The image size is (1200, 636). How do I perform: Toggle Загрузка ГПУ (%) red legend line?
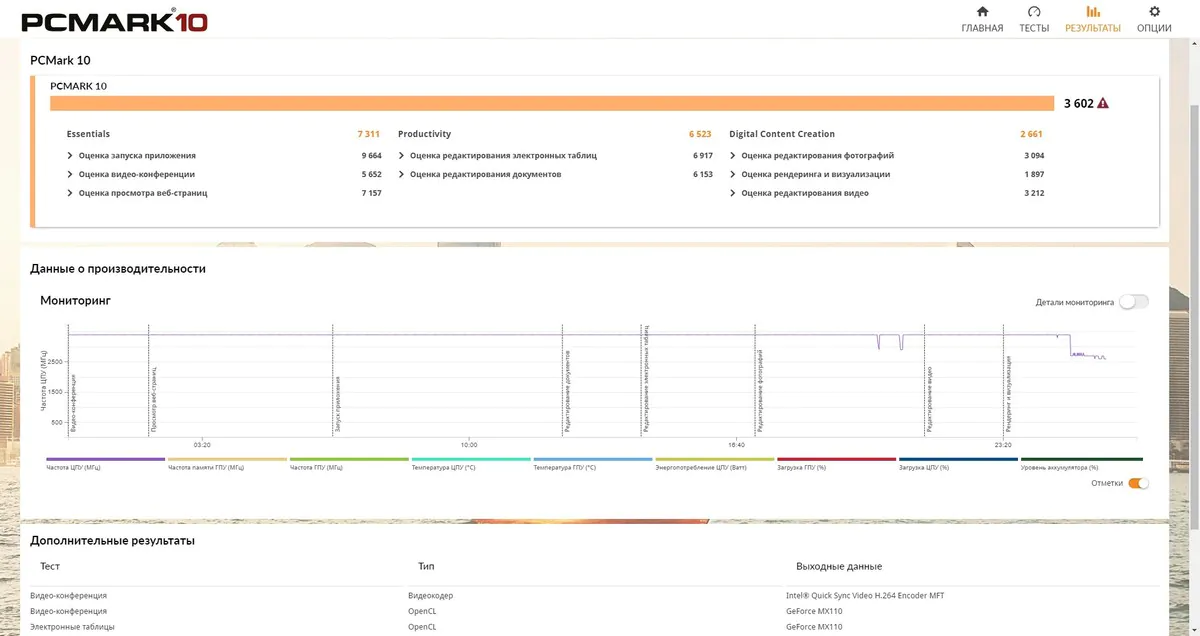(x=837, y=463)
